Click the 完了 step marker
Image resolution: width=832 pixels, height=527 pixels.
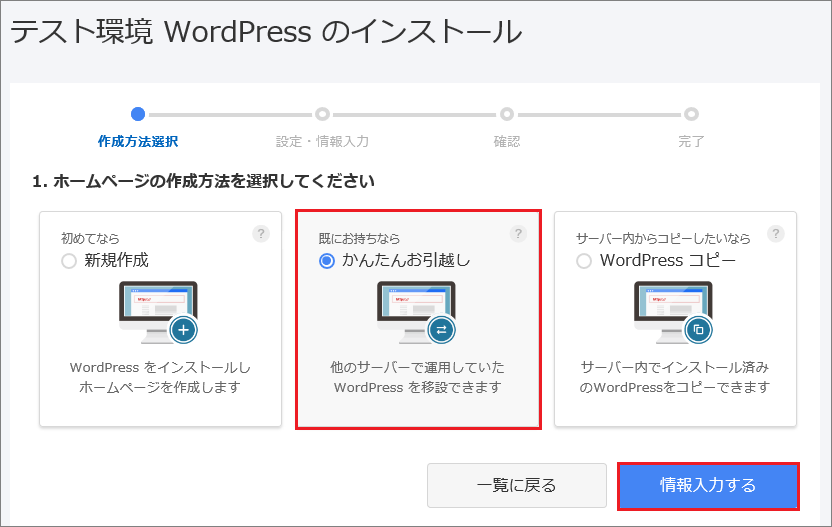point(691,114)
